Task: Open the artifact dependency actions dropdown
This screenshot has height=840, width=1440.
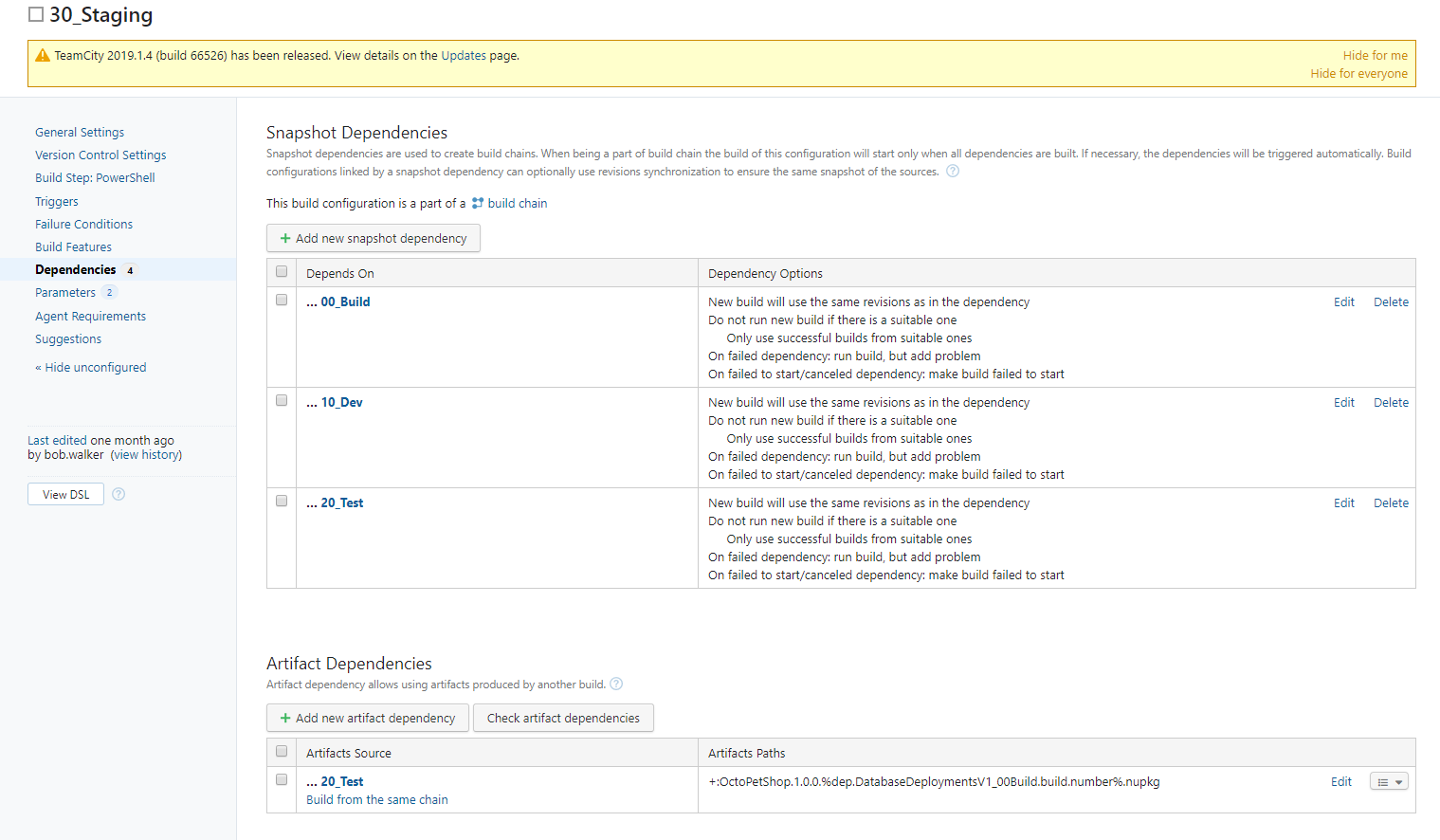Action: (1389, 782)
